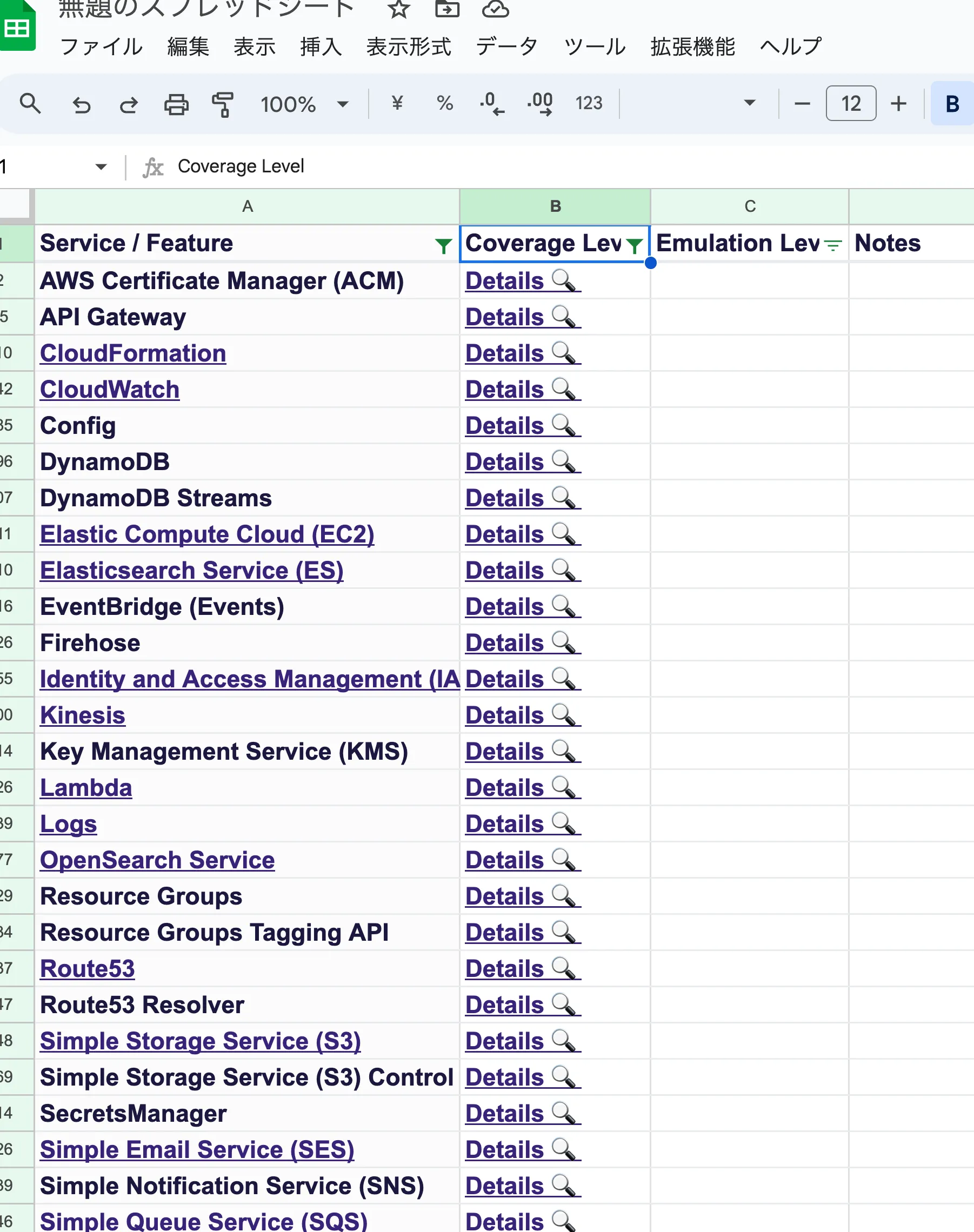The height and width of the screenshot is (1232, 974).
Task: Open Service / Feature column filter
Action: coord(443,245)
